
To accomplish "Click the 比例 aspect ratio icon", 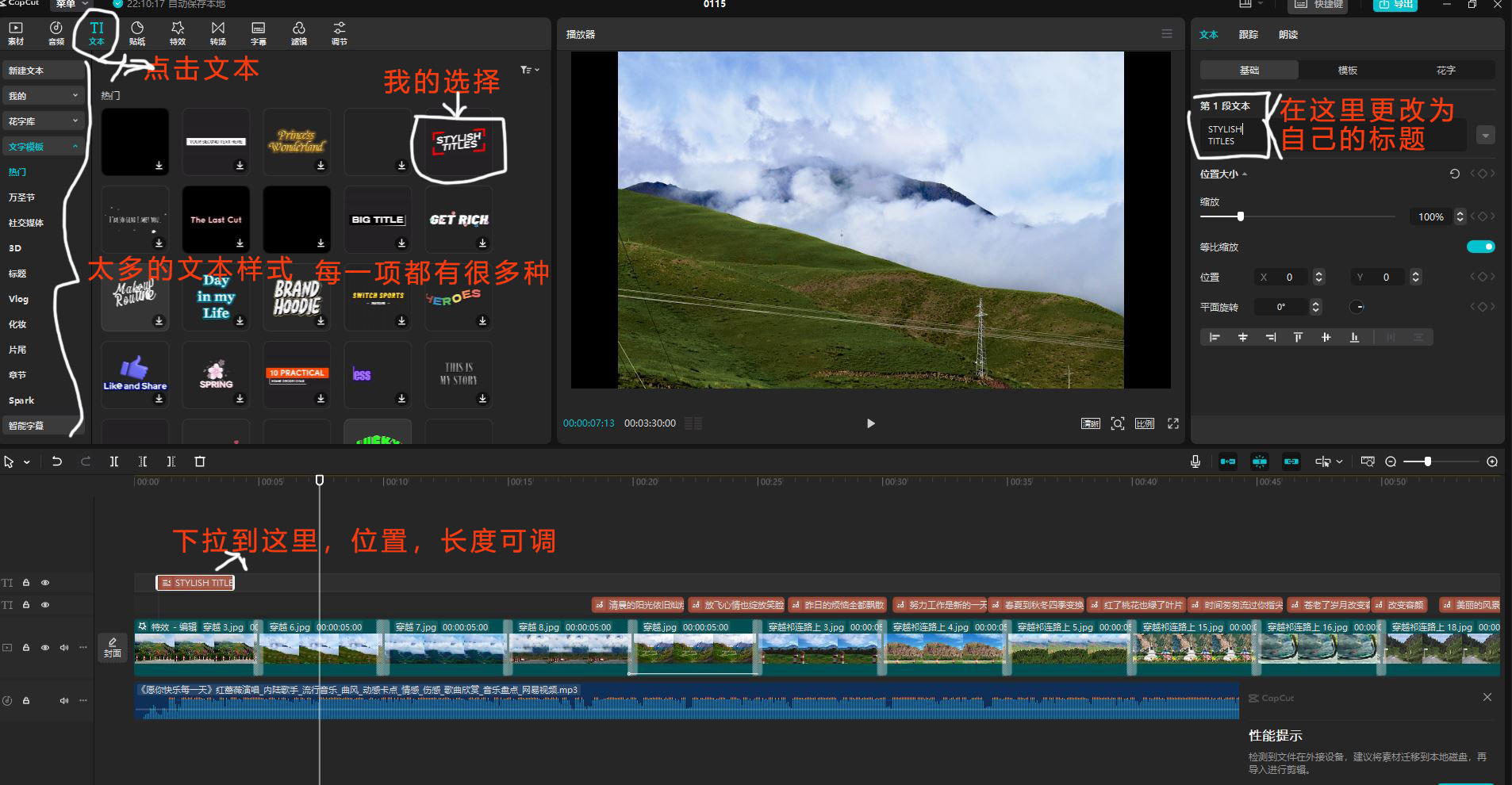I will point(1145,423).
